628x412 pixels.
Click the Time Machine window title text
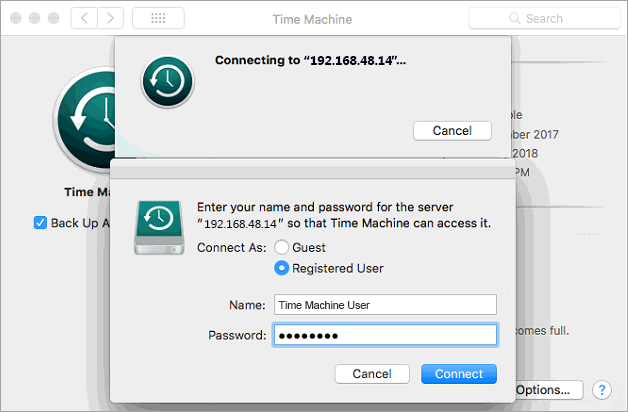[x=312, y=19]
